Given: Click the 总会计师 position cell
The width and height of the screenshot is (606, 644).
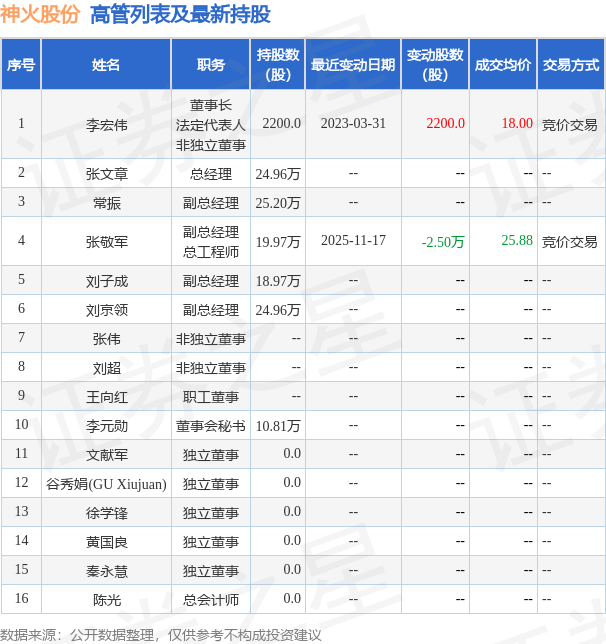Looking at the screenshot, I should (211, 600).
